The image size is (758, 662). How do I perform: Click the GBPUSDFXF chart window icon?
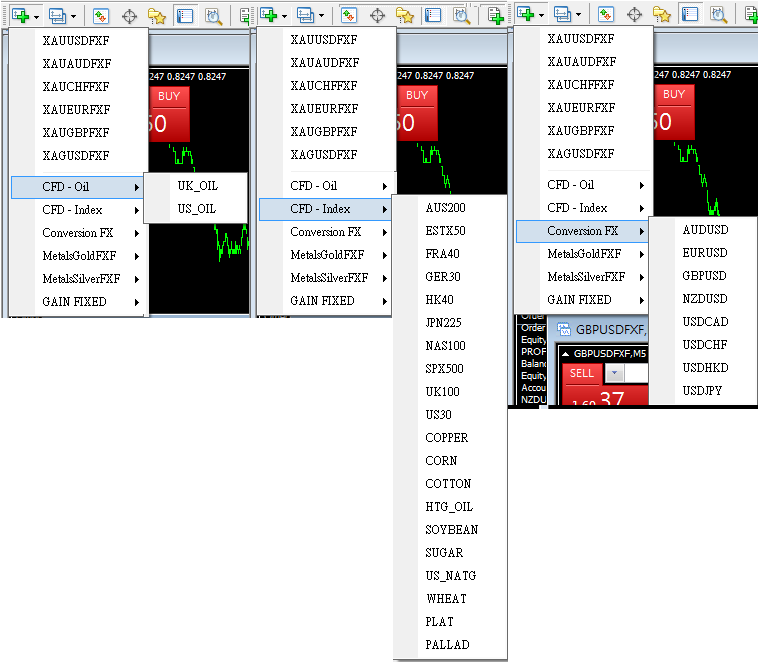click(564, 330)
